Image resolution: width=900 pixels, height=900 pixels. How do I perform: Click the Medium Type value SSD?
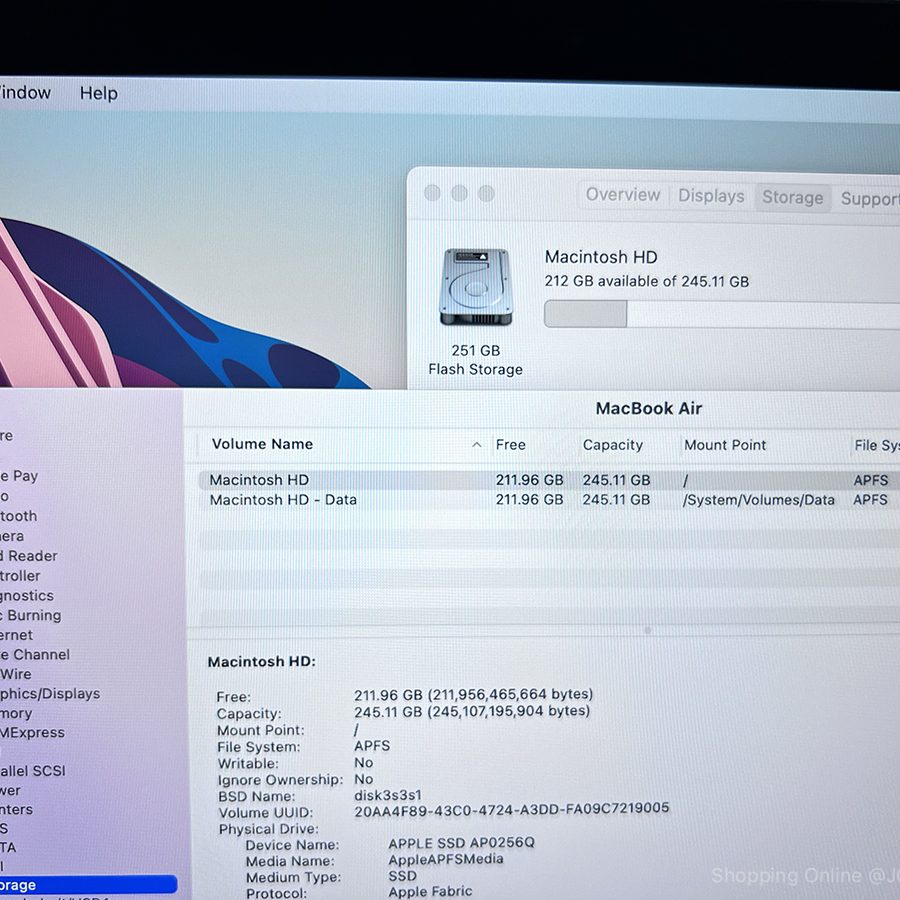tap(402, 876)
